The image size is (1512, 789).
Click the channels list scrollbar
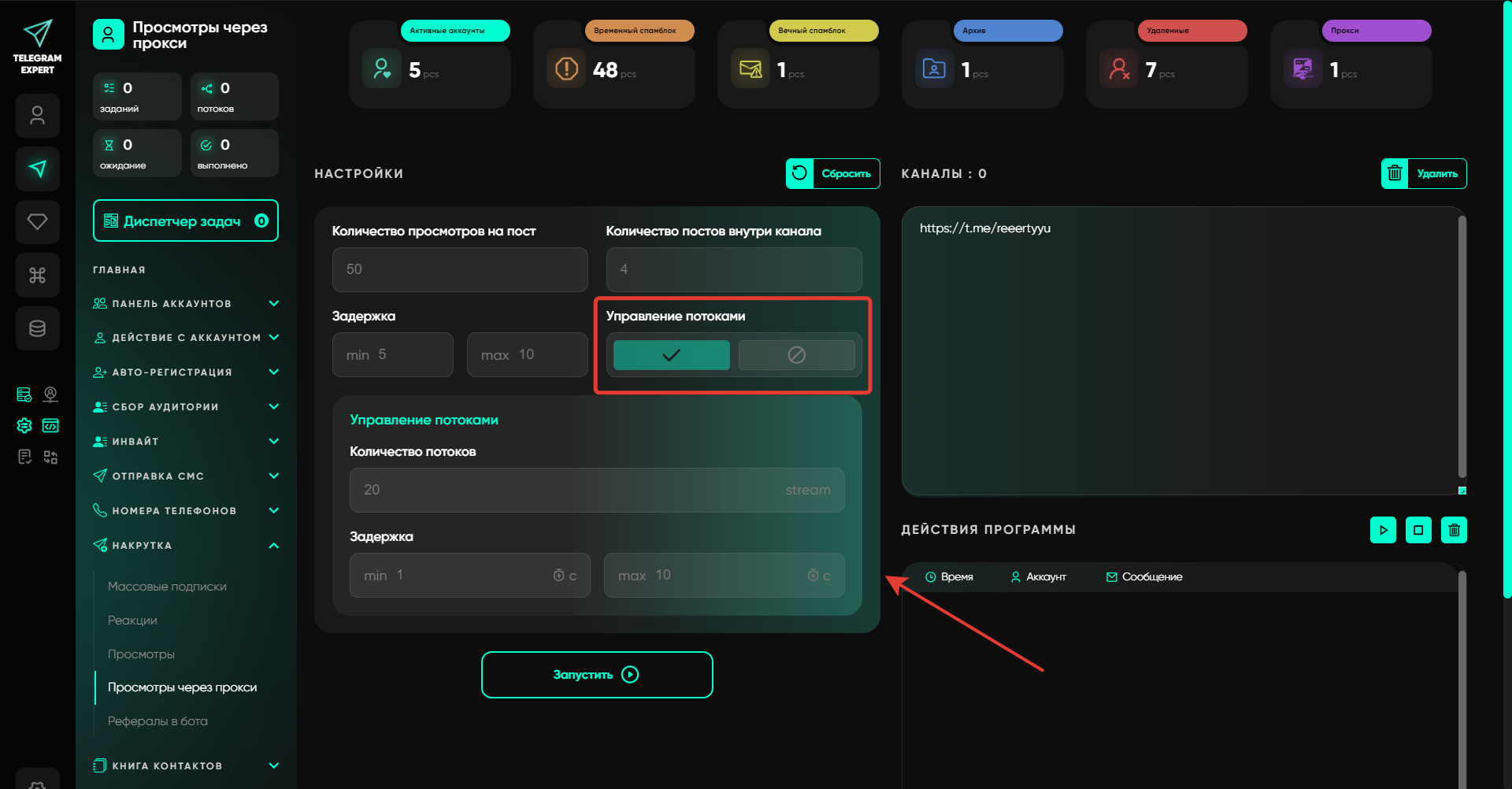tap(1462, 346)
